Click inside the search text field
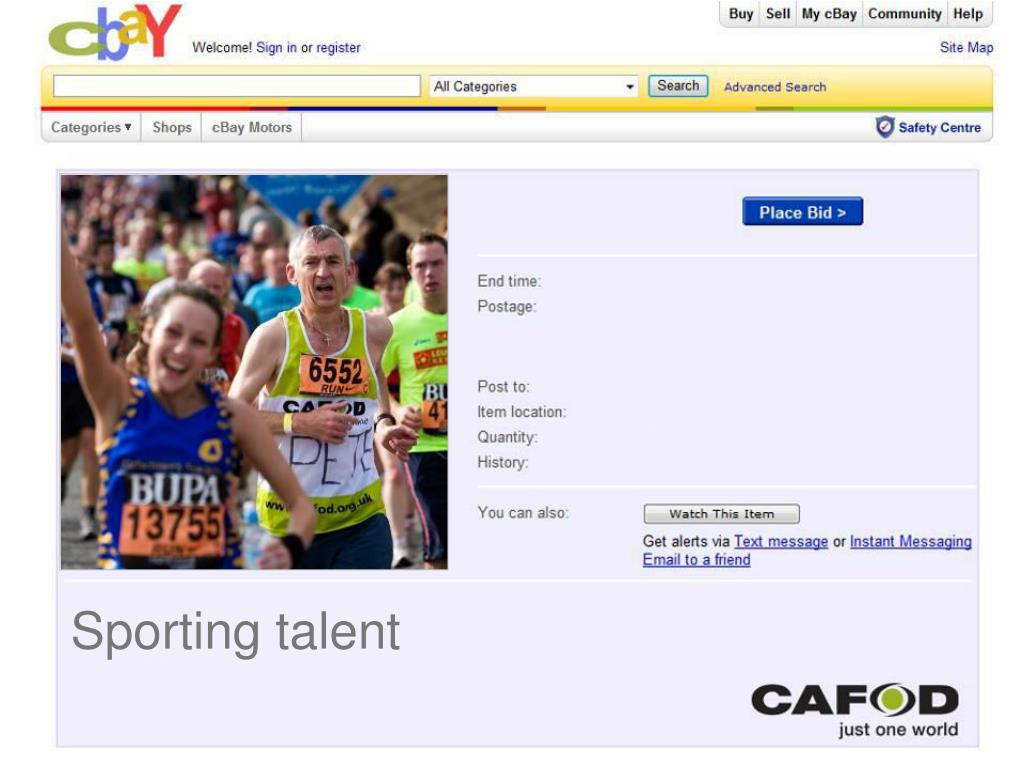This screenshot has height=768, width=1024. 236,86
